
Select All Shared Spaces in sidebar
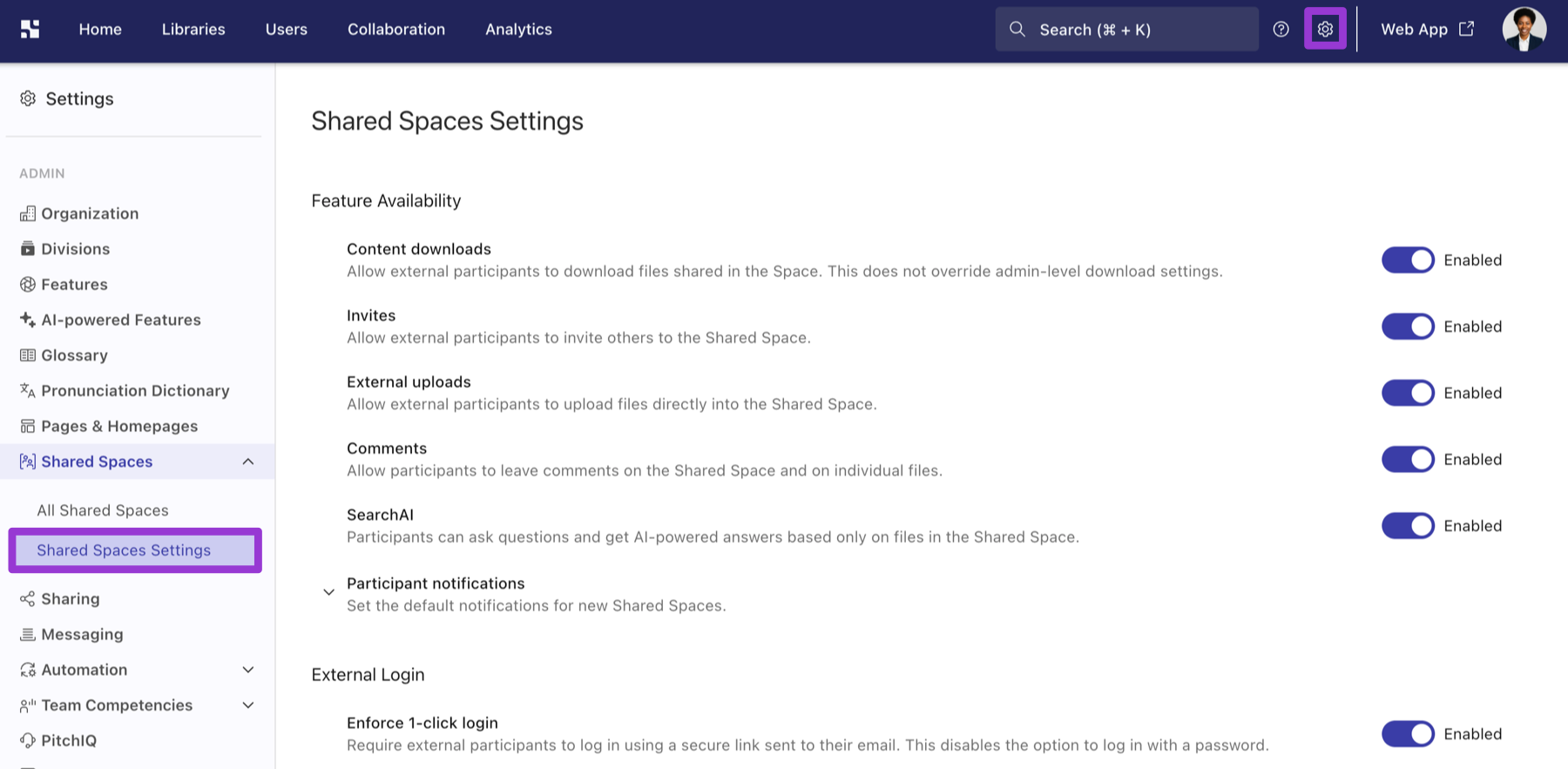[103, 510]
